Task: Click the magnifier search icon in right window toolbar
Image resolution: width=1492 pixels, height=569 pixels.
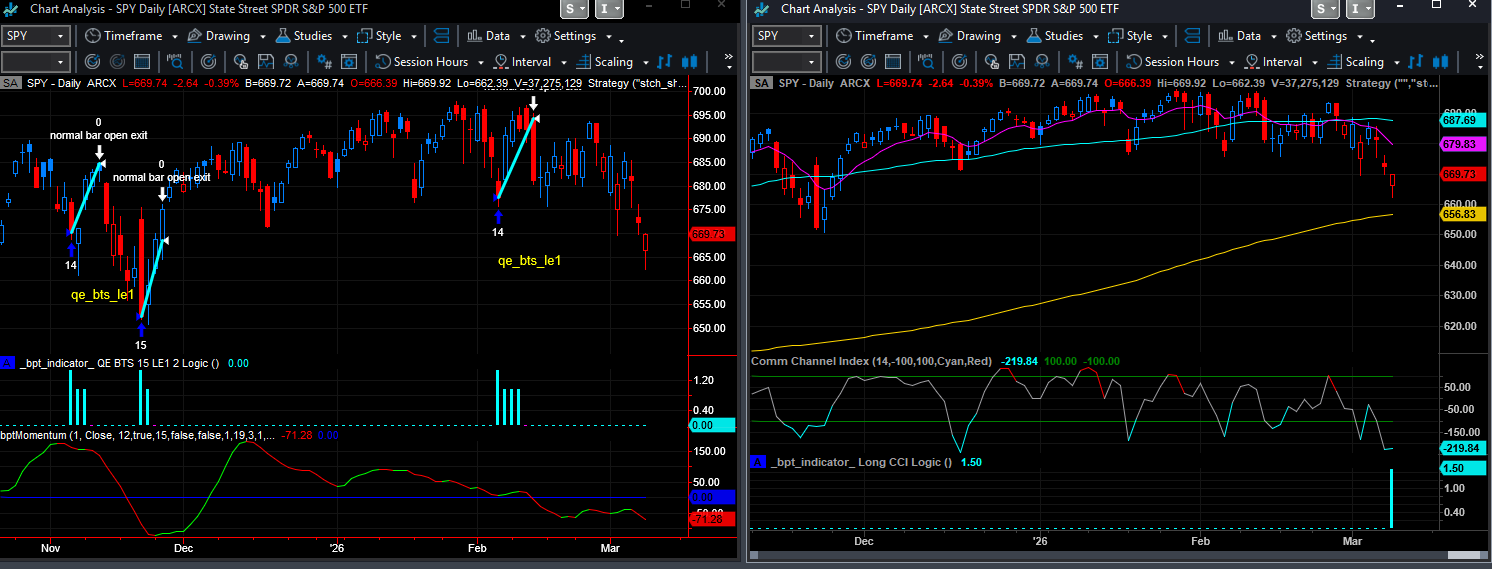Action: click(924, 62)
